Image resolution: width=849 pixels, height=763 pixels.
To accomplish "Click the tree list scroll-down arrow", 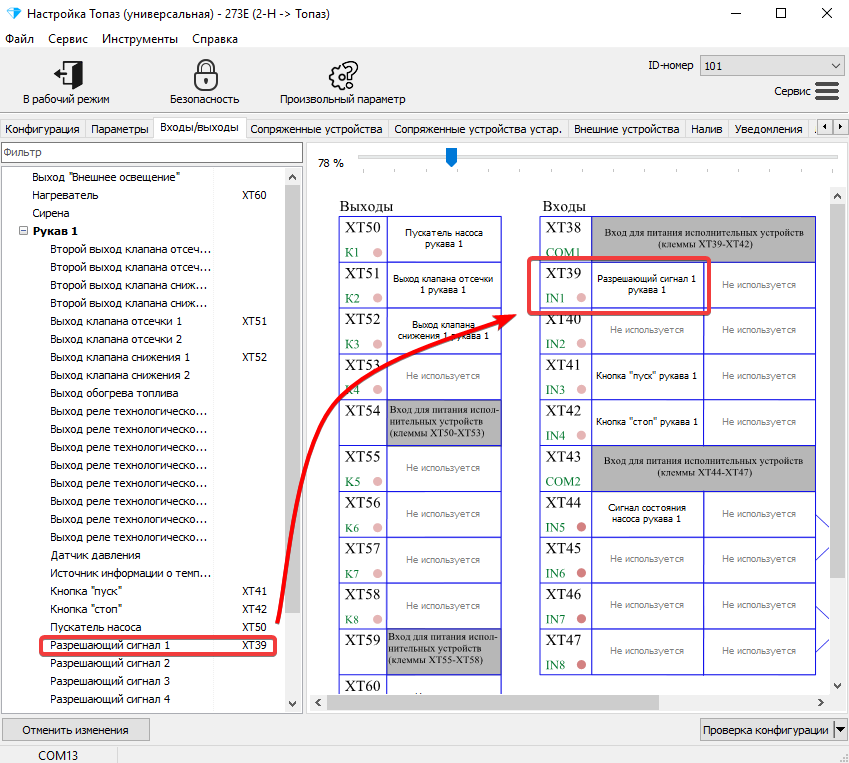I will (292, 703).
